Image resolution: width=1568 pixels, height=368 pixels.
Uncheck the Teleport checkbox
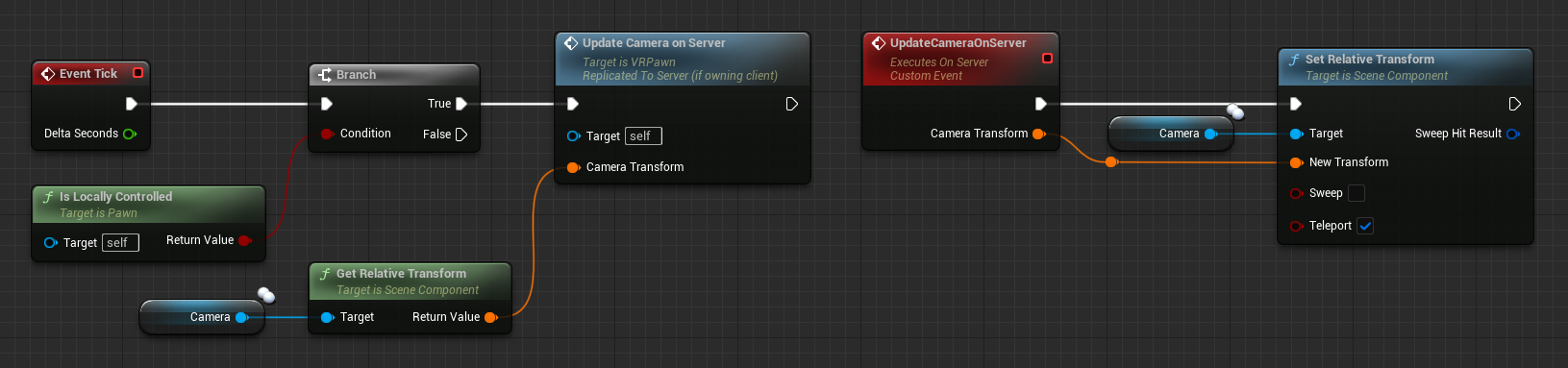point(1365,226)
